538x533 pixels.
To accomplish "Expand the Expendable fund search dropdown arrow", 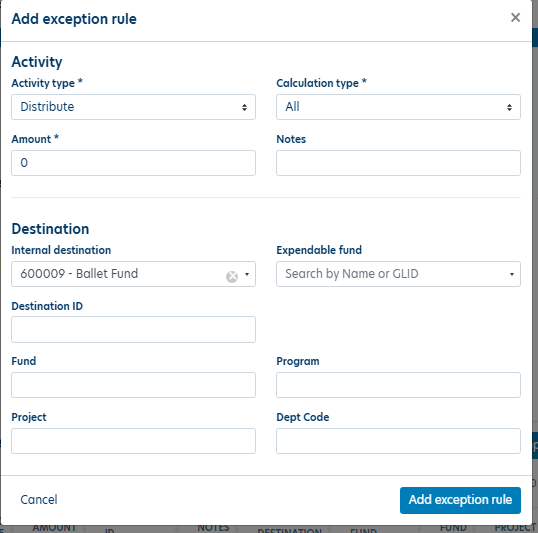I will pyautogui.click(x=512, y=274).
